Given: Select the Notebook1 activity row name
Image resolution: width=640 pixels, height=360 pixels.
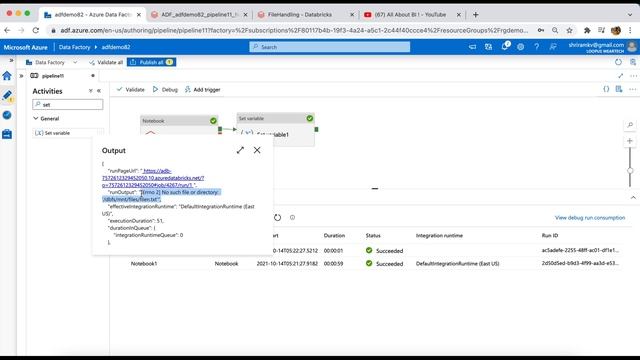Looking at the screenshot, I should pyautogui.click(x=144, y=264).
